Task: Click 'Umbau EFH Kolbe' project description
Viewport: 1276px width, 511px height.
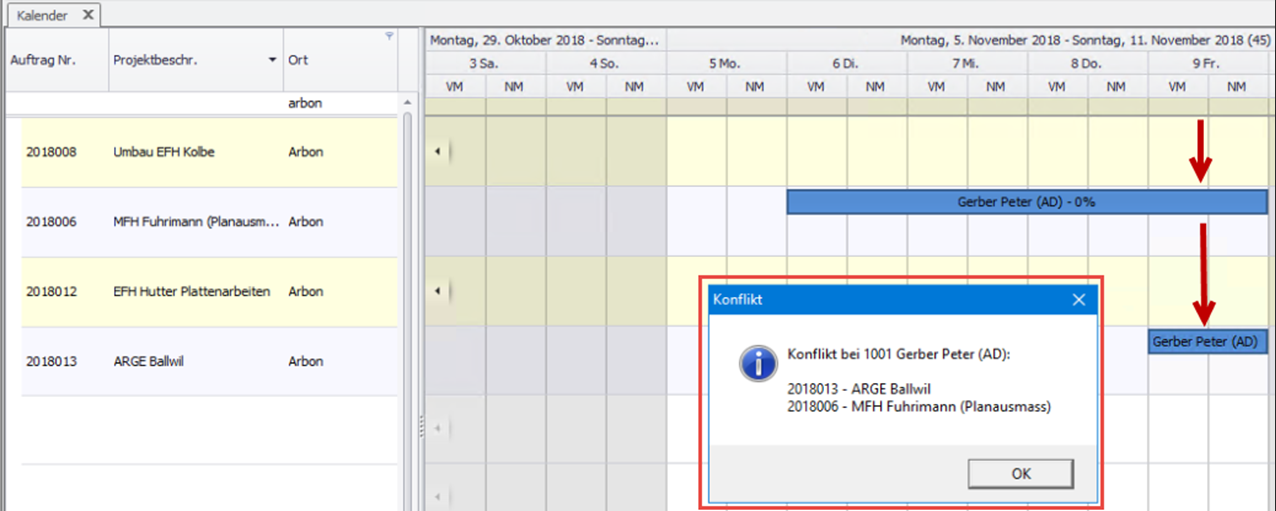Action: [x=164, y=152]
